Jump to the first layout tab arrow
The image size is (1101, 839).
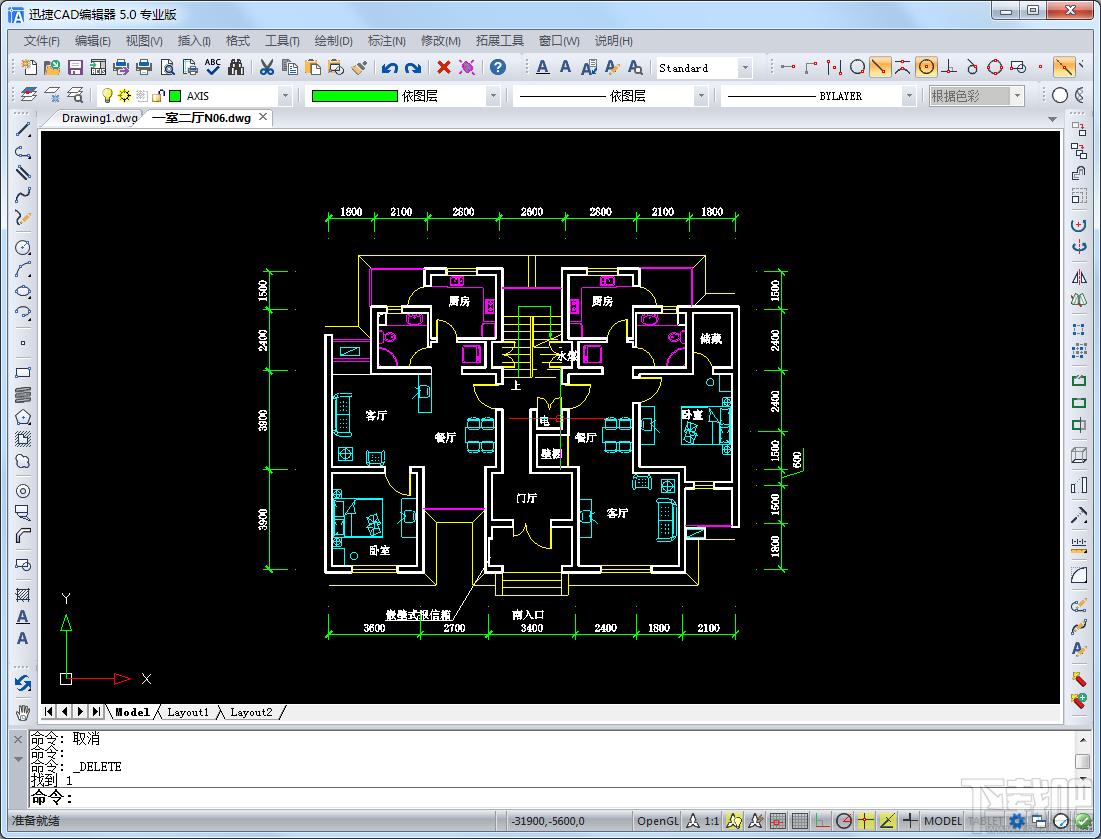(x=48, y=711)
